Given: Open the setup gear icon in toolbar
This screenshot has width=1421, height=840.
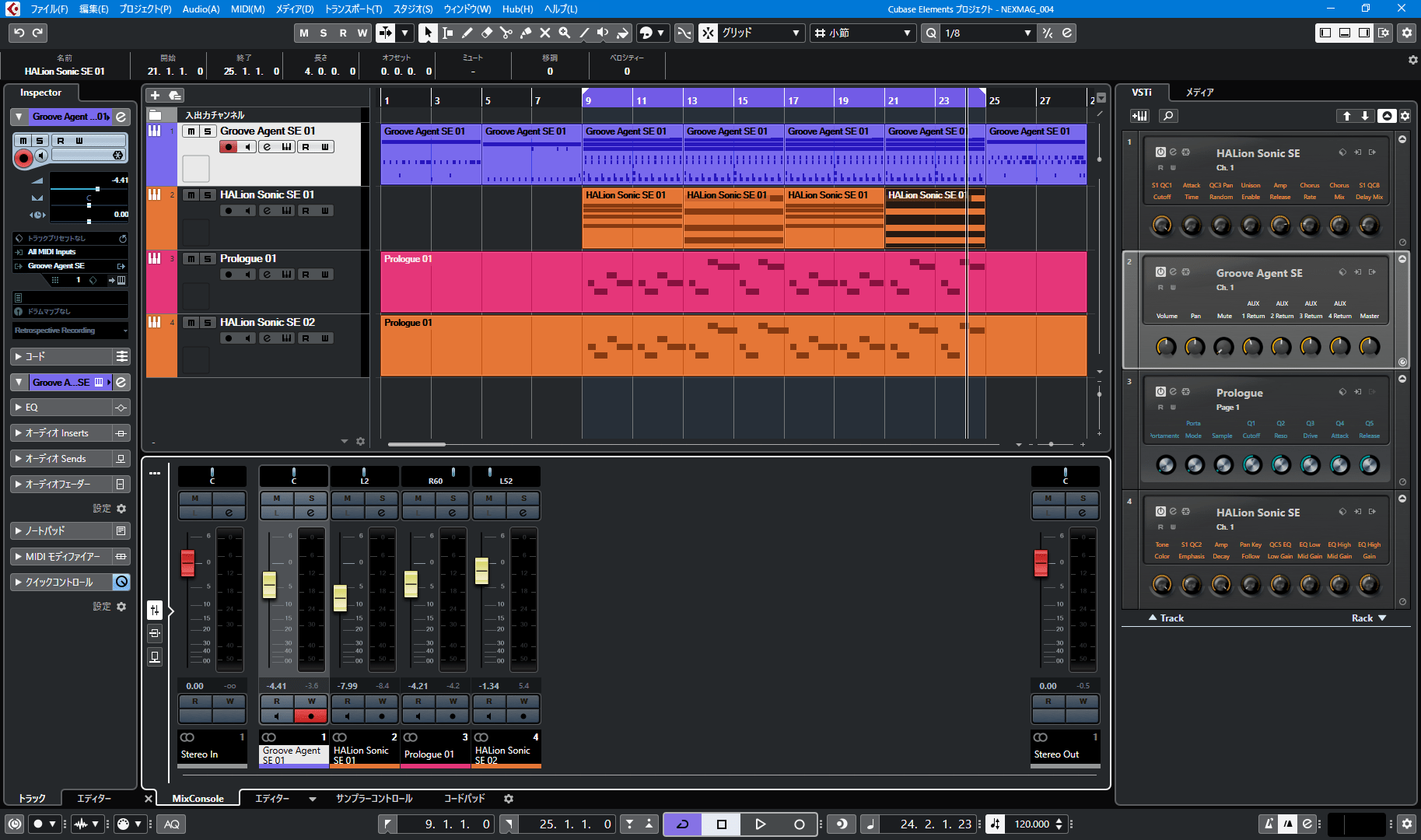Looking at the screenshot, I should coord(1406,33).
